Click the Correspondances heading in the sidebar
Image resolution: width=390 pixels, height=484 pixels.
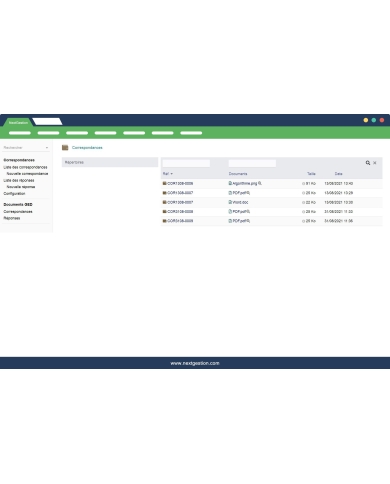click(19, 160)
